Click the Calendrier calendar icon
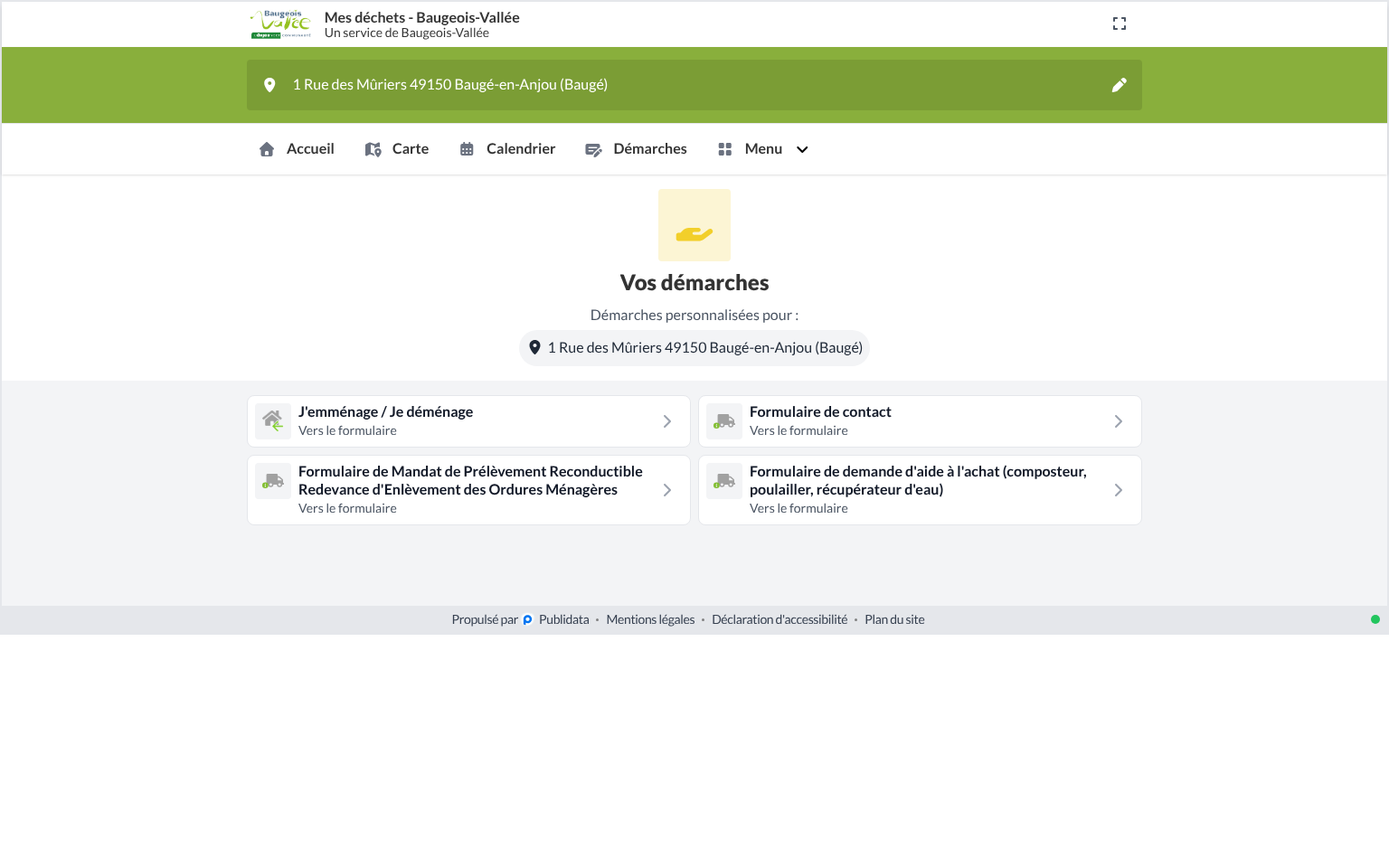Image resolution: width=1389 pixels, height=868 pixels. click(467, 149)
